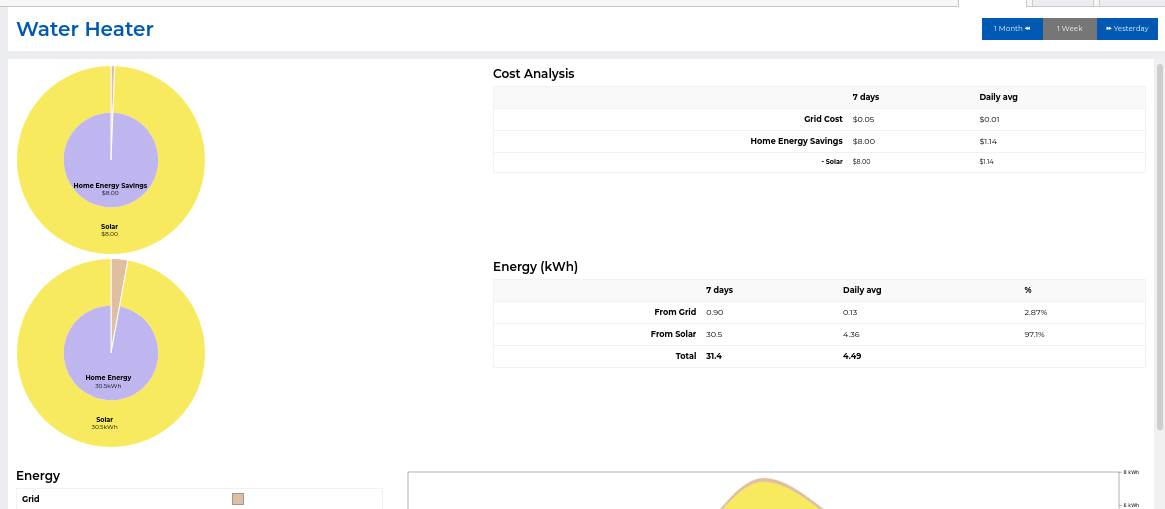Select the From Solar row label
Viewport: 1165px width, 509px height.
tap(673, 334)
